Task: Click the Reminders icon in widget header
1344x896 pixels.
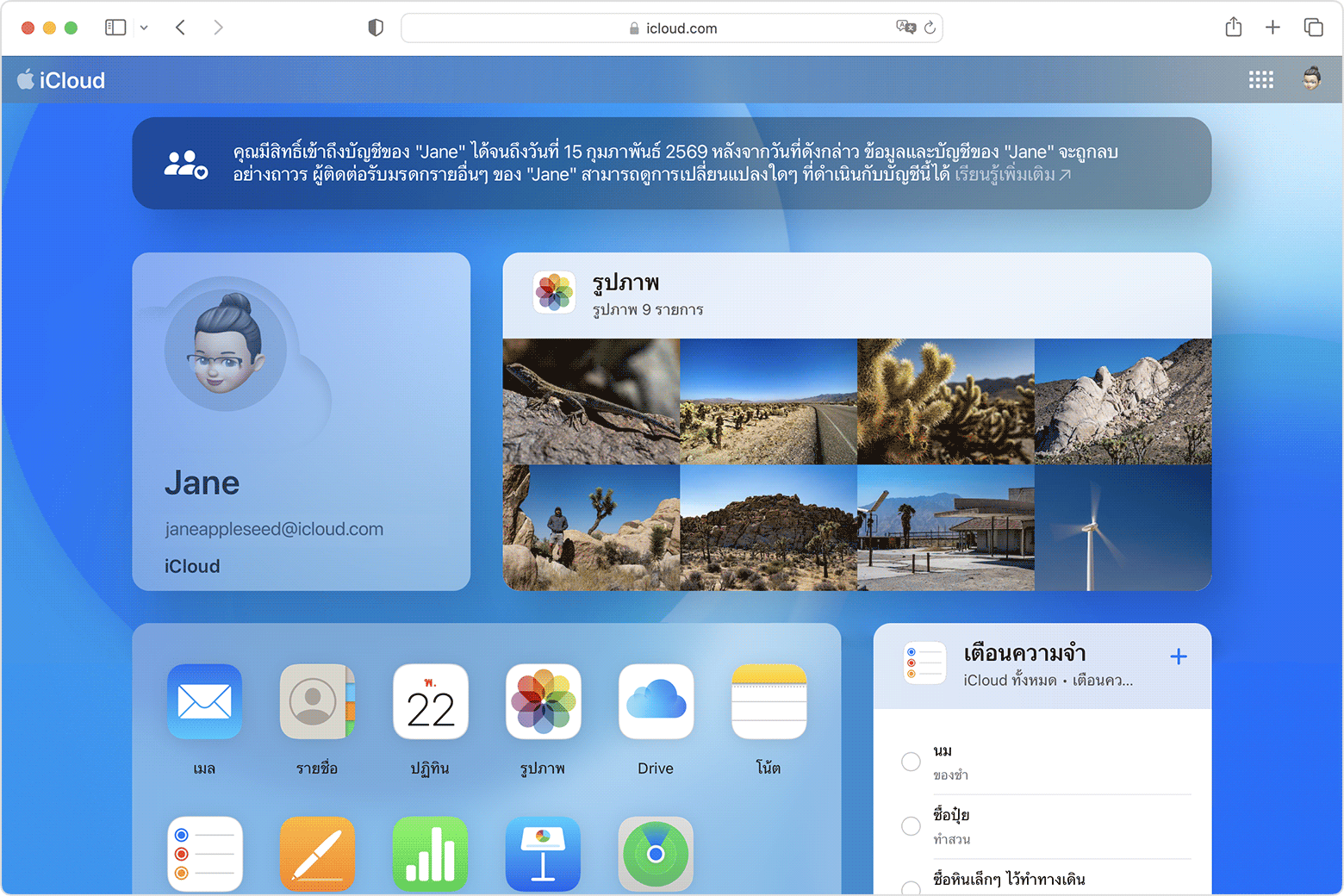Action: [924, 663]
